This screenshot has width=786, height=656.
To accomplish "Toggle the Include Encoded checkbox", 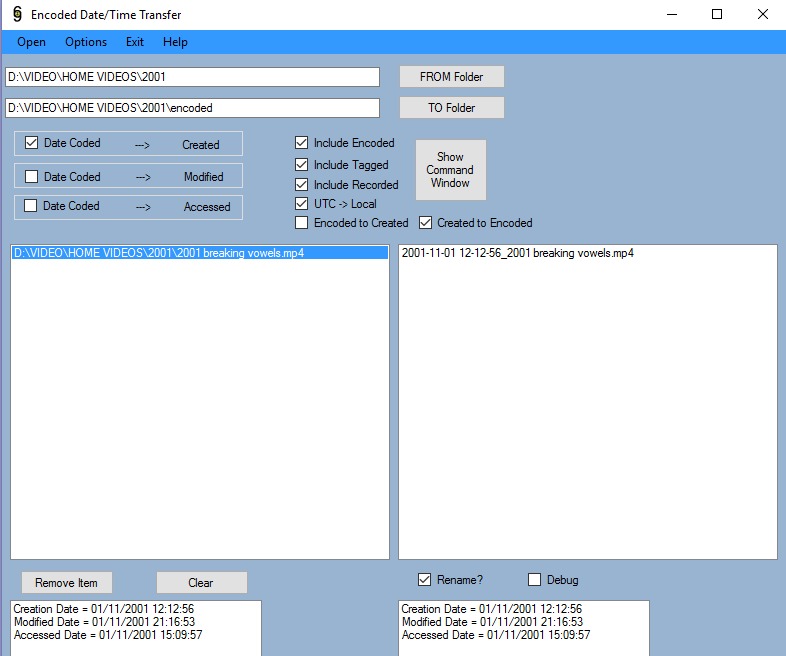I will click(302, 143).
